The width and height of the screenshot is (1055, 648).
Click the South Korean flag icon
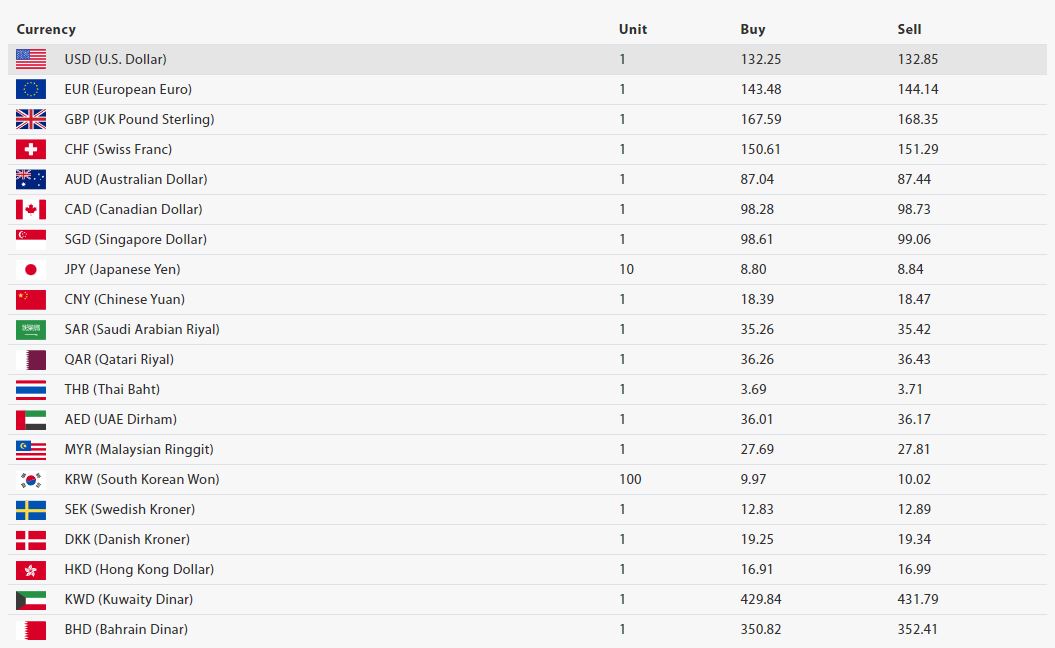[x=31, y=480]
